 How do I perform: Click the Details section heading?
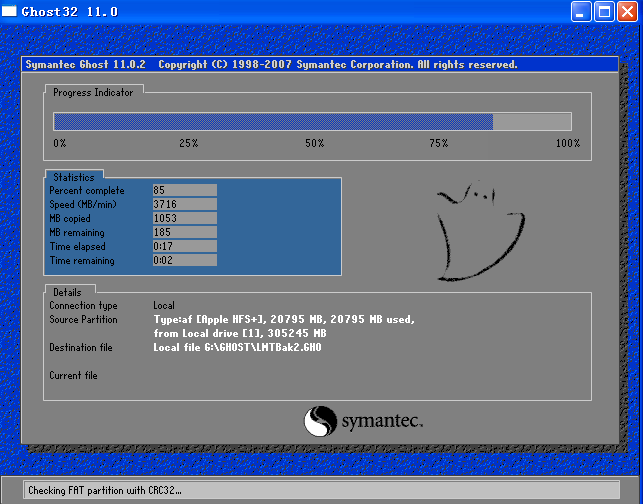66,291
